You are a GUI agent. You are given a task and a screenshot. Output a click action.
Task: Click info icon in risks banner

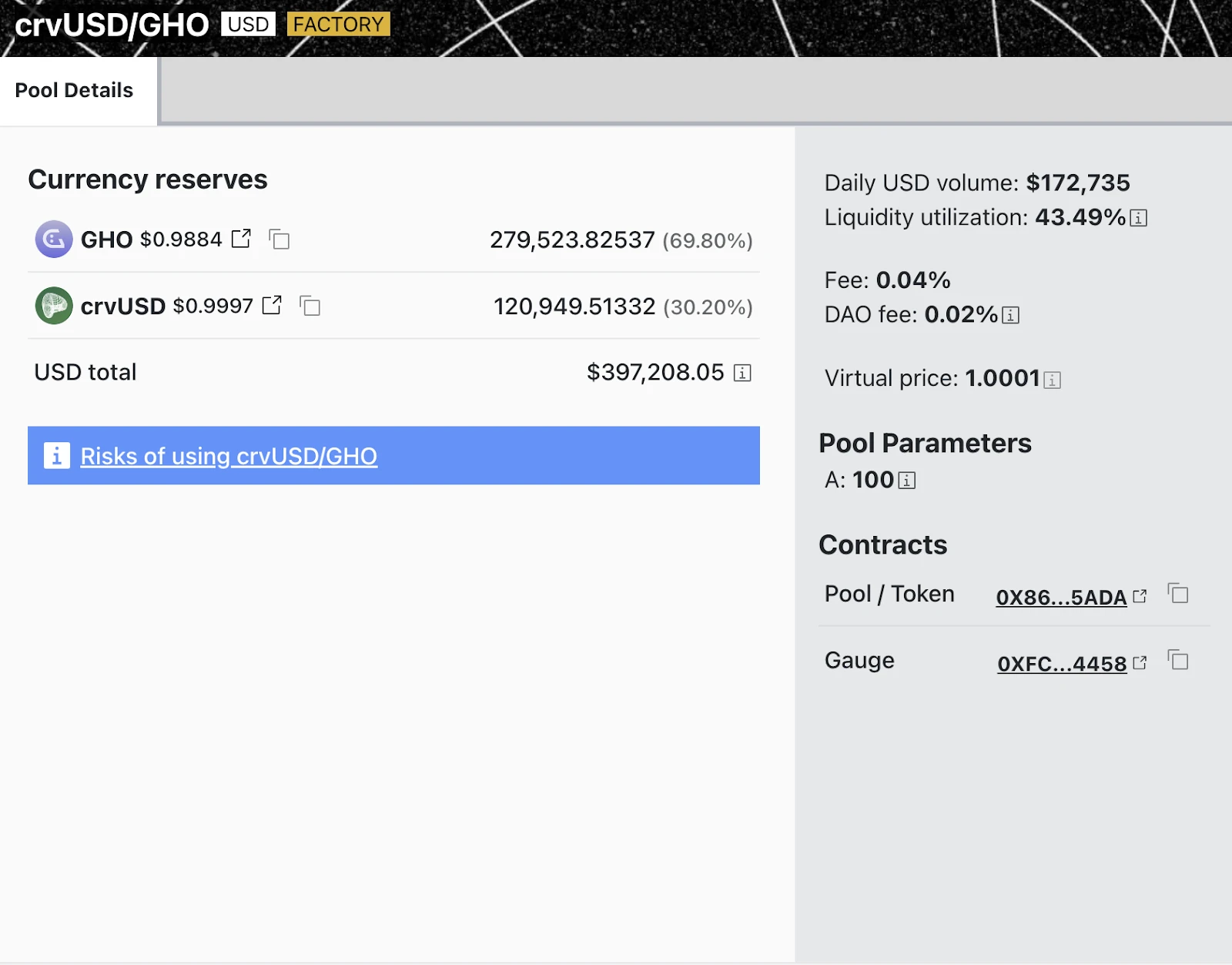[x=56, y=455]
